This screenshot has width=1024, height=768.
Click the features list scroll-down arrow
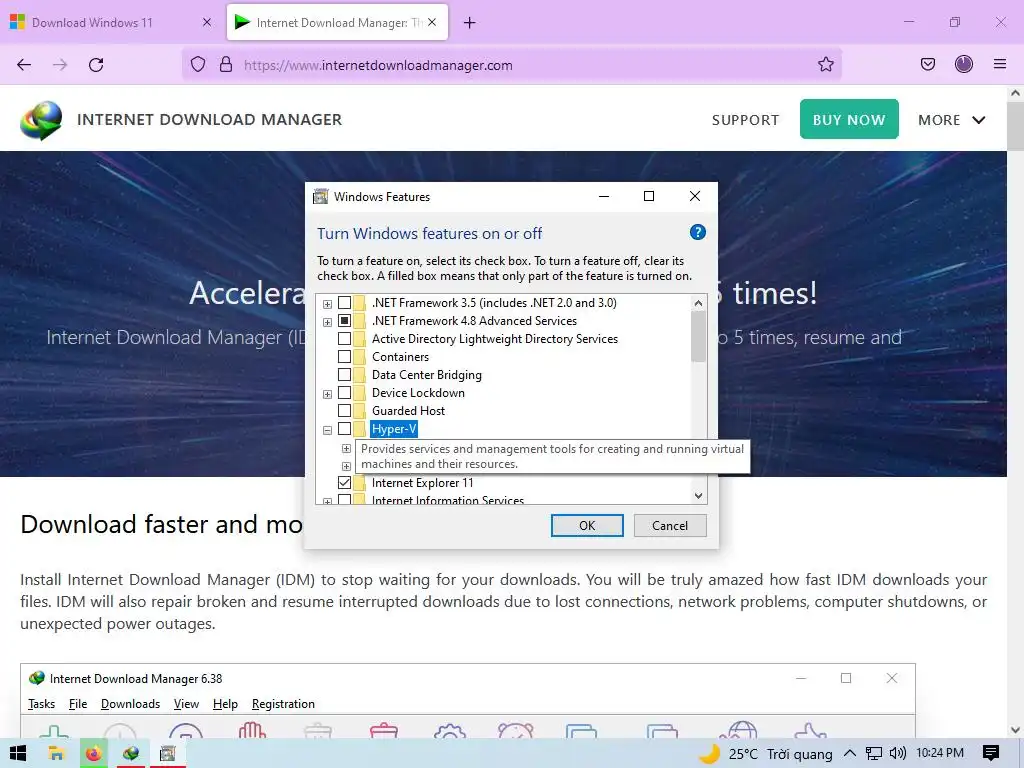[698, 496]
